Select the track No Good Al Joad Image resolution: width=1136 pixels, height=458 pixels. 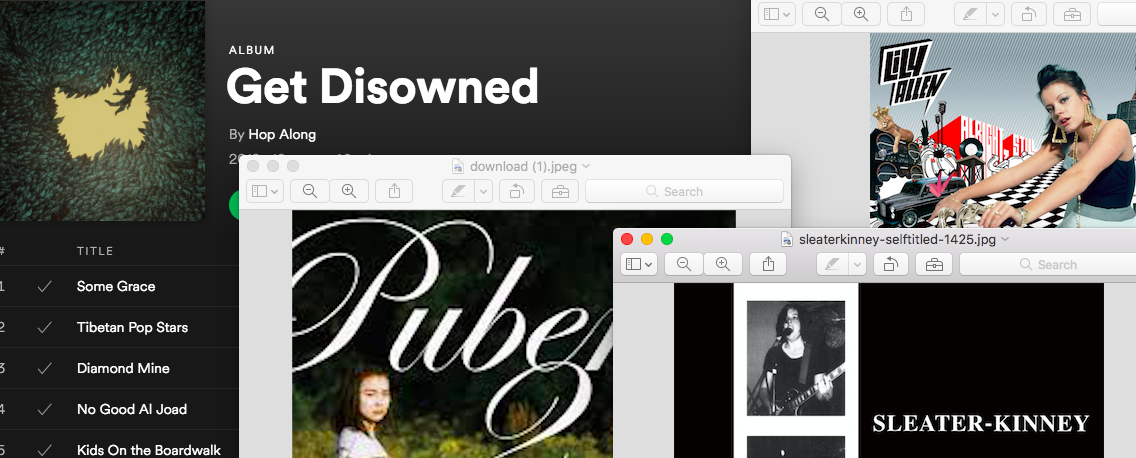coord(132,409)
